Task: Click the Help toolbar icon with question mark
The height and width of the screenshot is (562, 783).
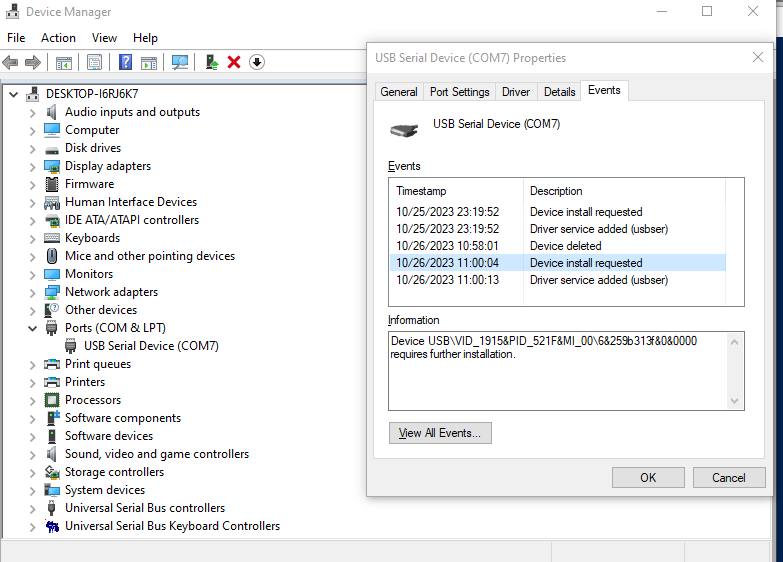Action: pos(125,62)
